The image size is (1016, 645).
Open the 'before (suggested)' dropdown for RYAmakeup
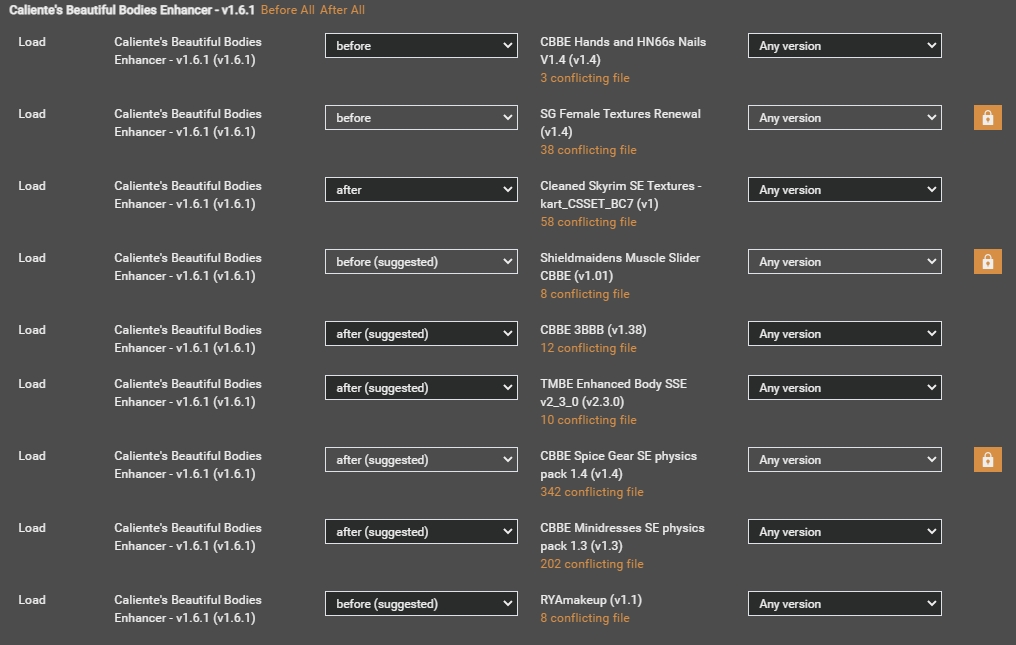point(421,603)
